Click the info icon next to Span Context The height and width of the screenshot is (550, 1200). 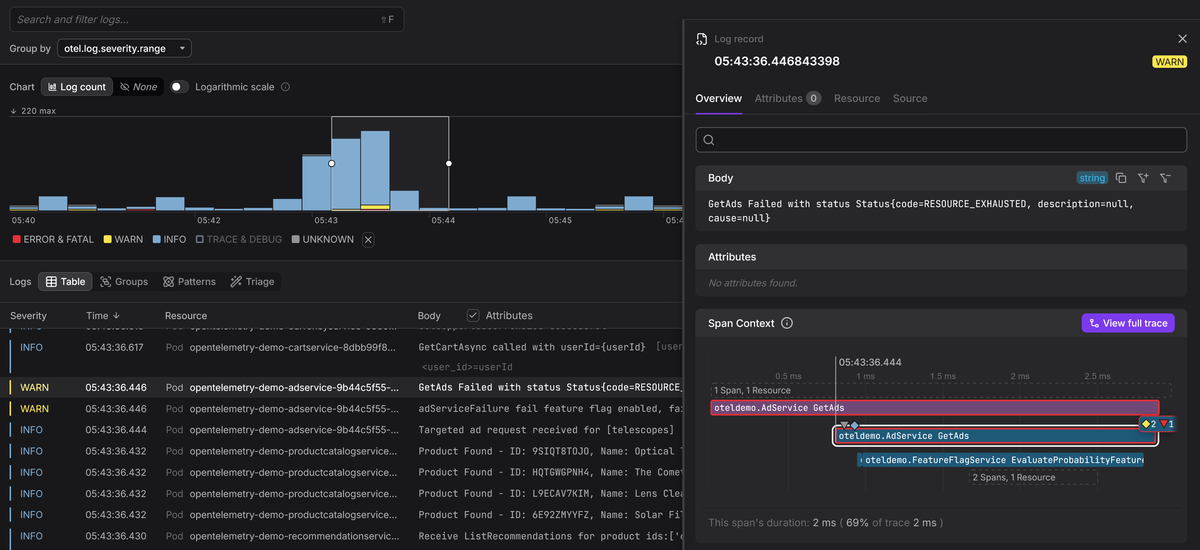[x=787, y=324]
